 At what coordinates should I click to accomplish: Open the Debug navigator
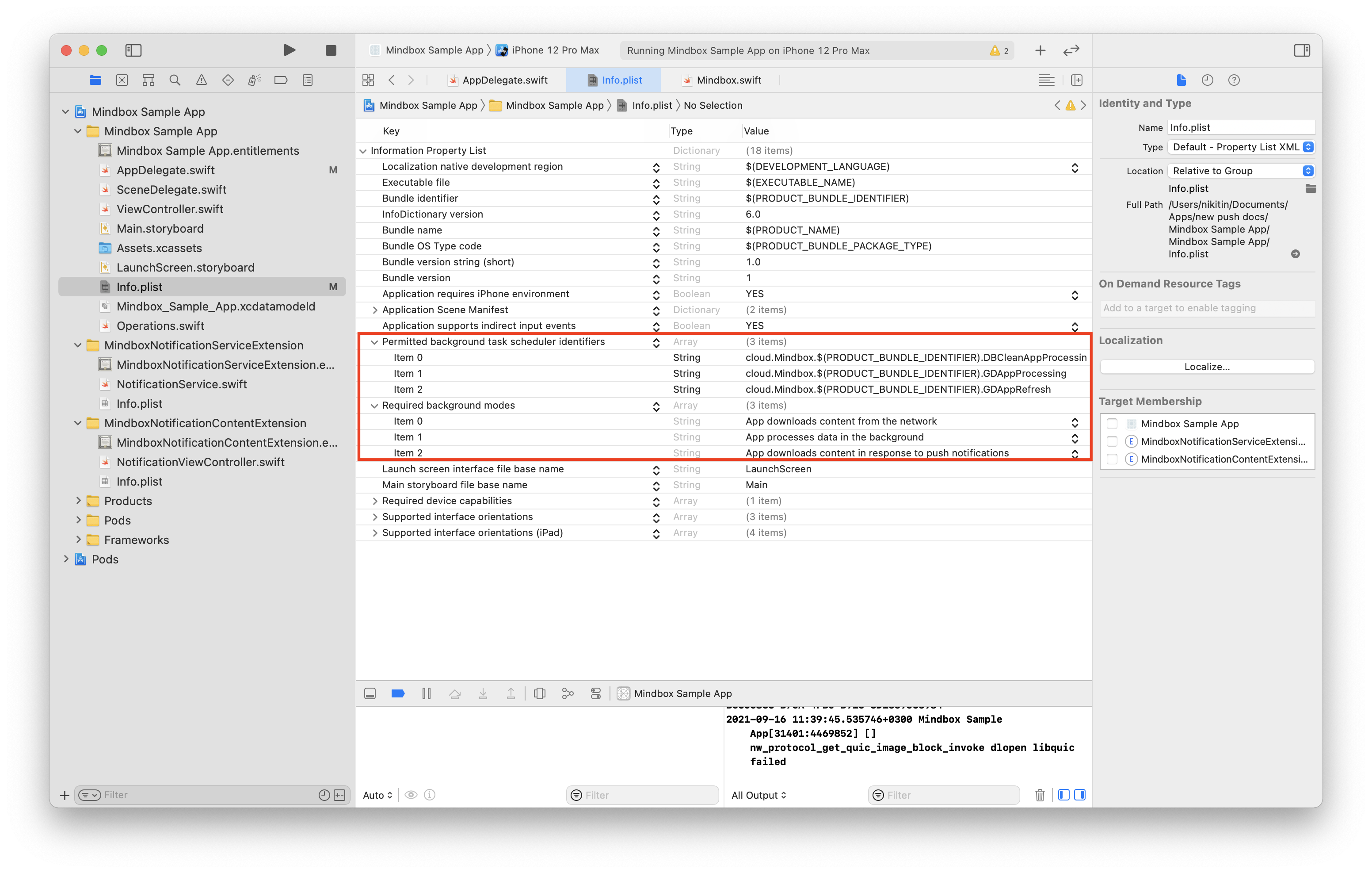[x=254, y=80]
